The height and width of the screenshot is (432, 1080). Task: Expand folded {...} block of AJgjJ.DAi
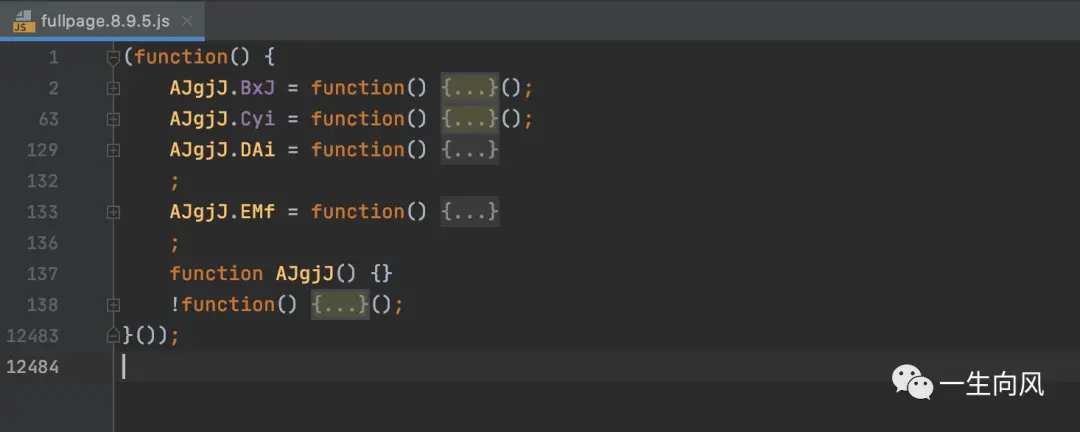coord(470,150)
